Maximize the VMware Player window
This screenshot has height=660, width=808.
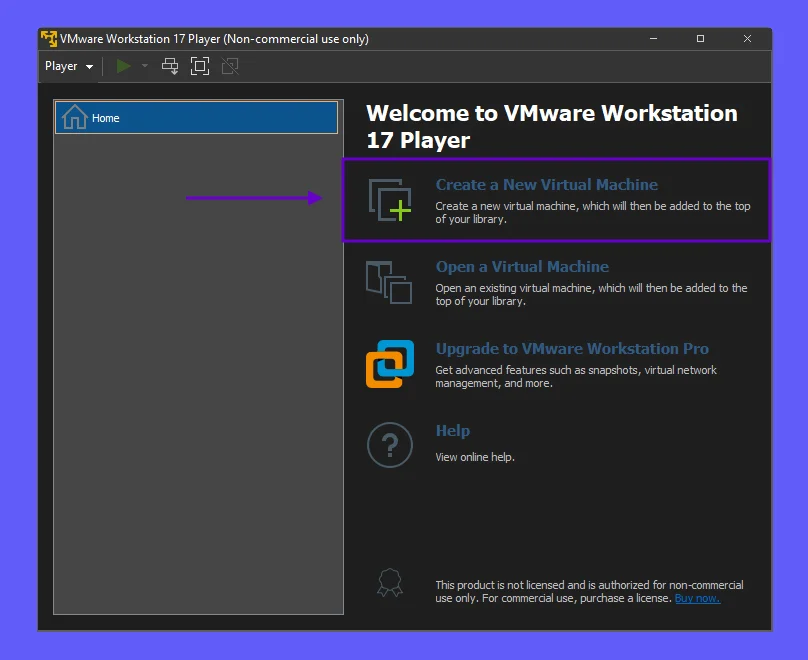(x=700, y=39)
